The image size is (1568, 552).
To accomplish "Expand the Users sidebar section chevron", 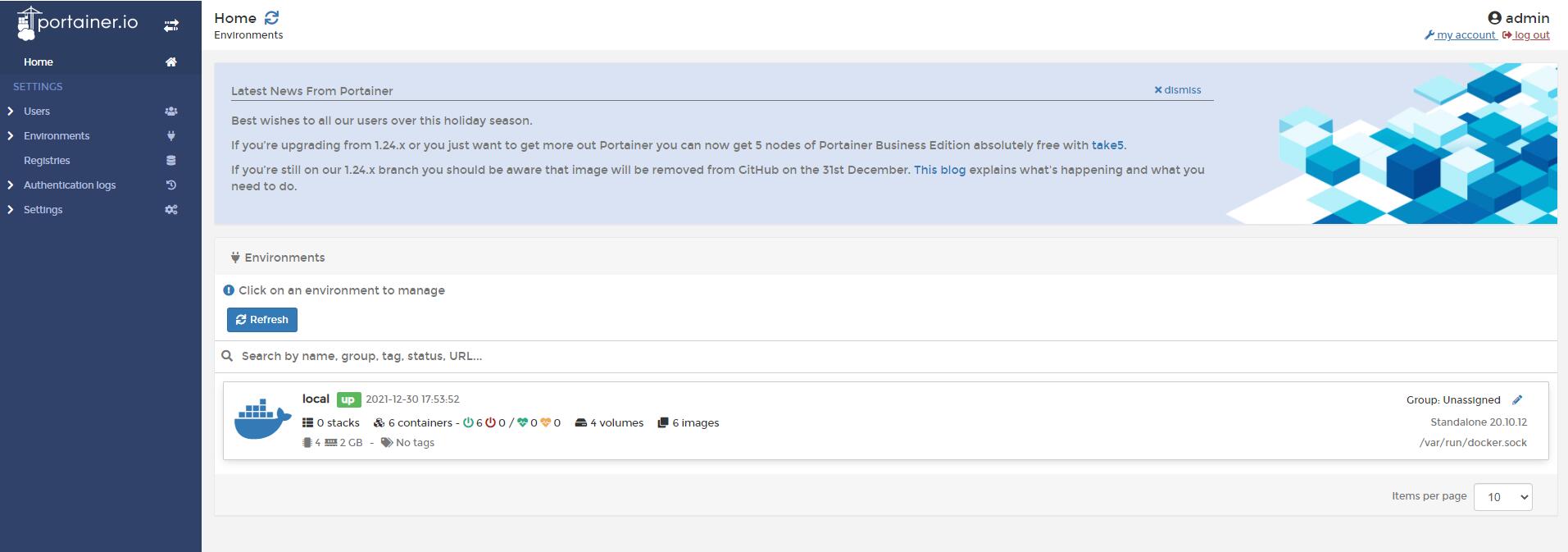I will [x=10, y=112].
